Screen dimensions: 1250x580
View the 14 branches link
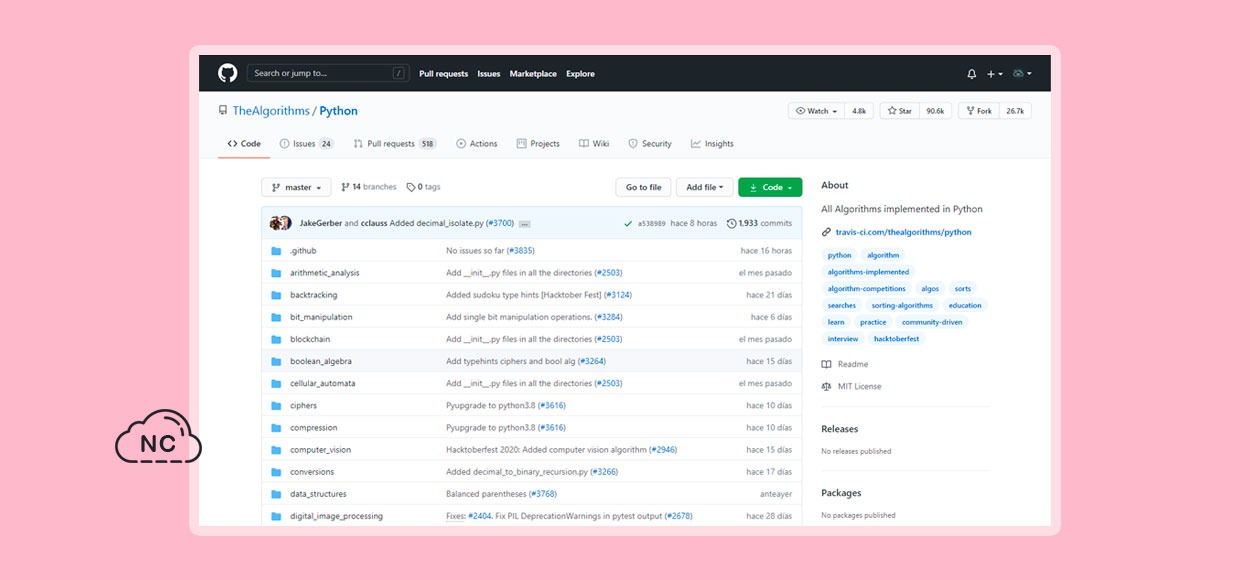click(369, 187)
